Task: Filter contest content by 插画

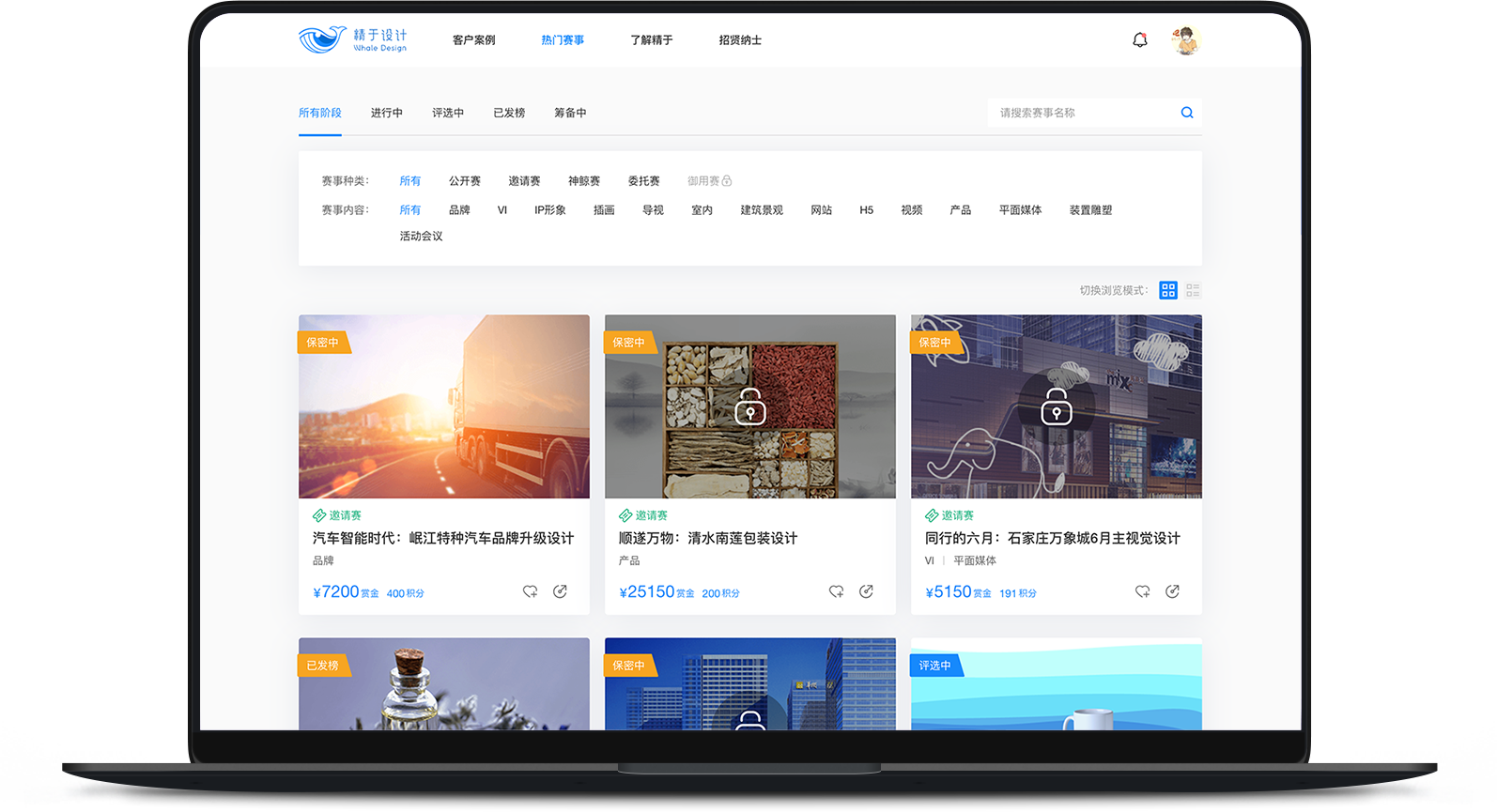Action: click(x=604, y=210)
